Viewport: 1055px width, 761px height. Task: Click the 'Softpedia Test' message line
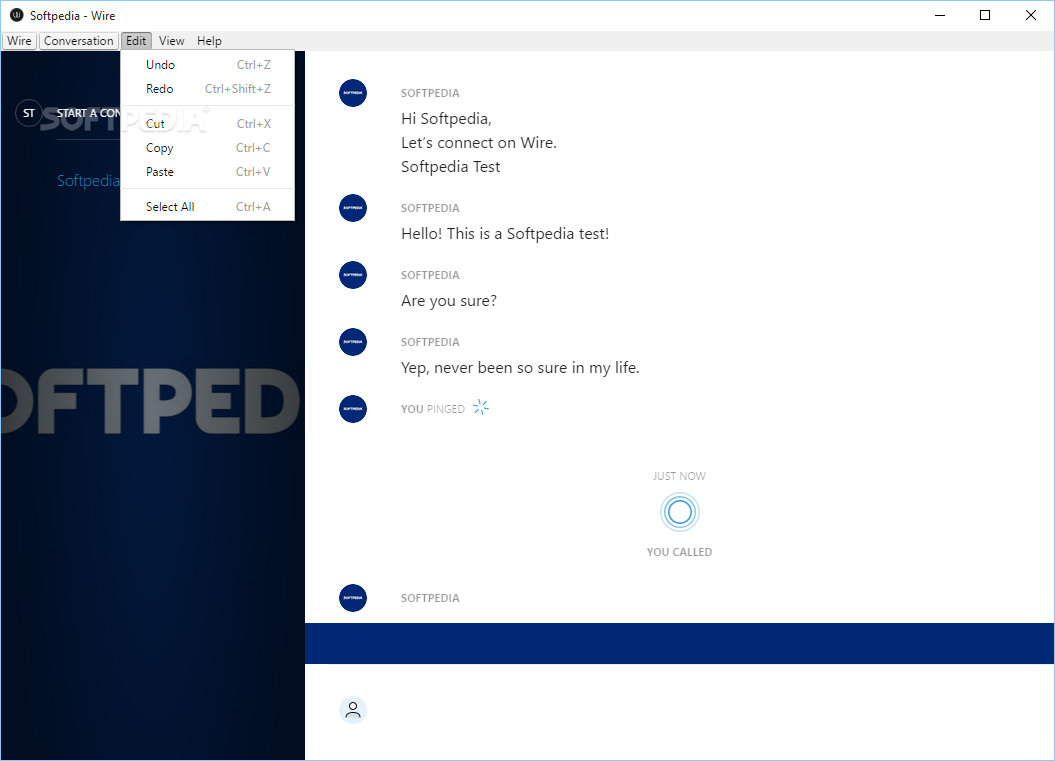(451, 167)
